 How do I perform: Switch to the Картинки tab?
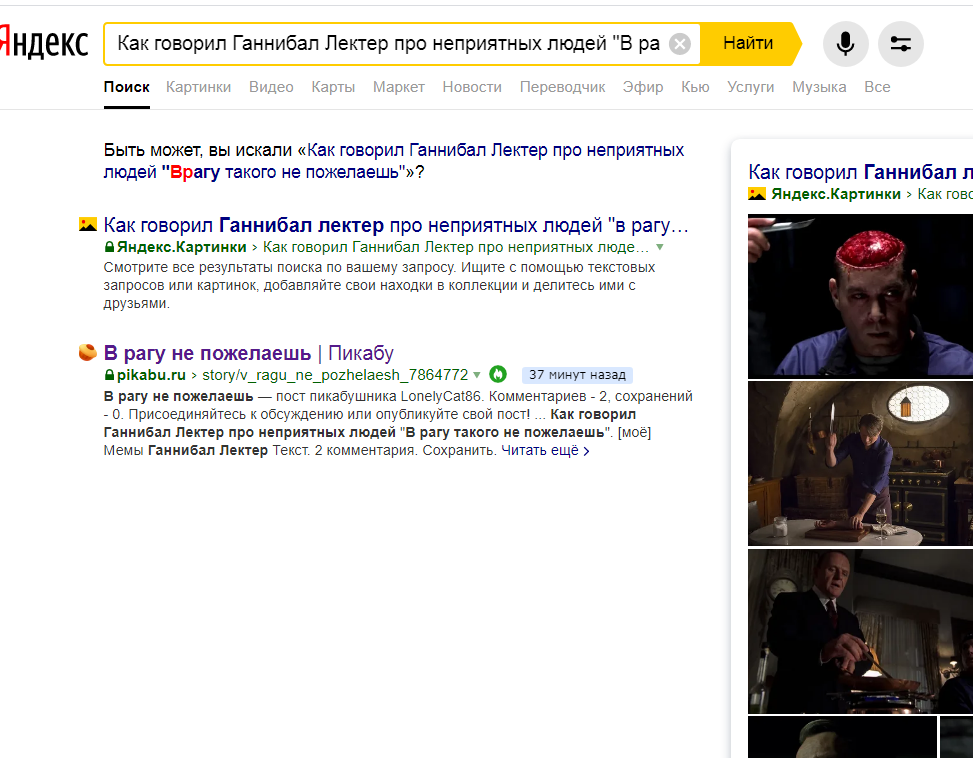coord(198,87)
